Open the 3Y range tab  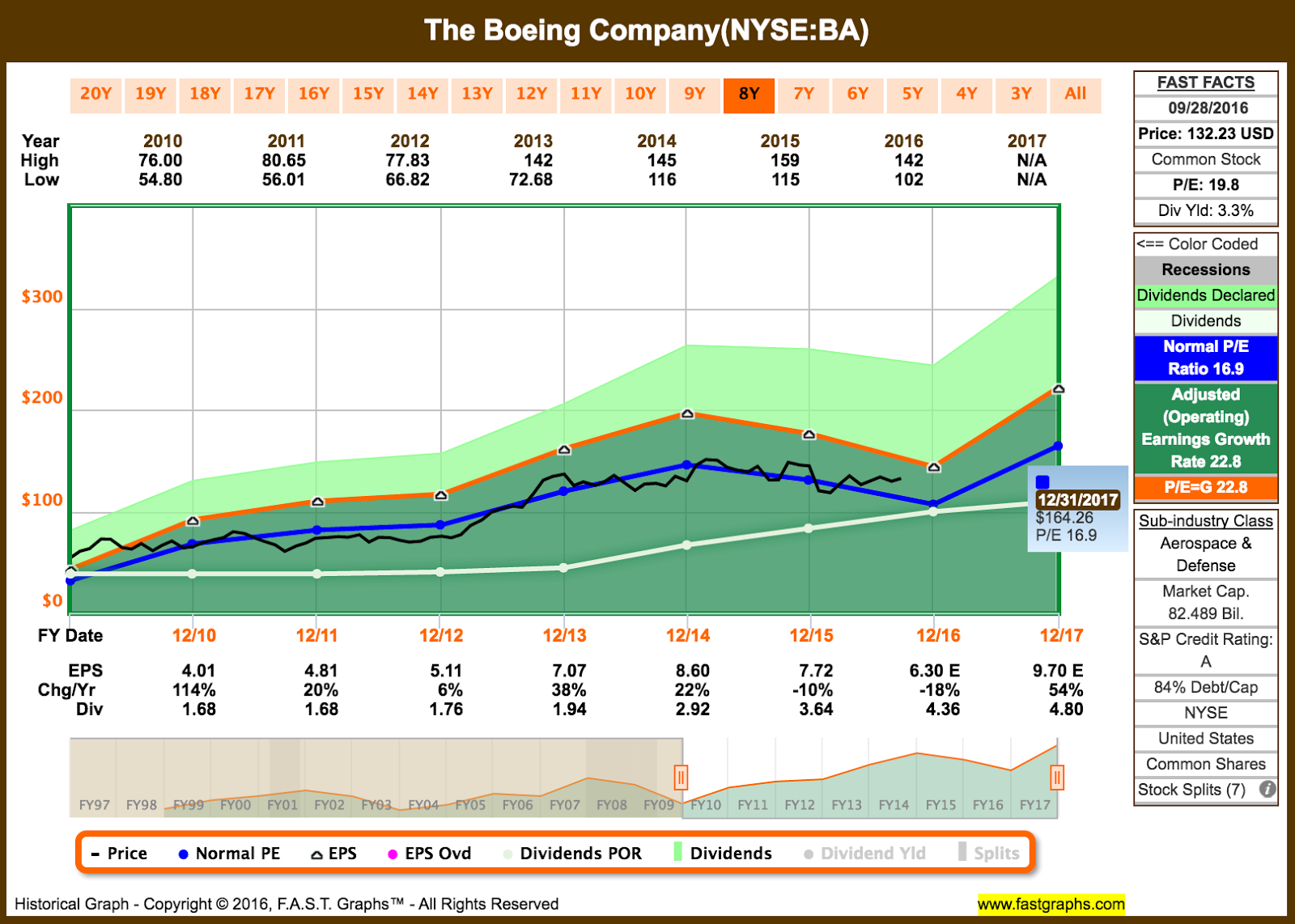pos(1021,95)
